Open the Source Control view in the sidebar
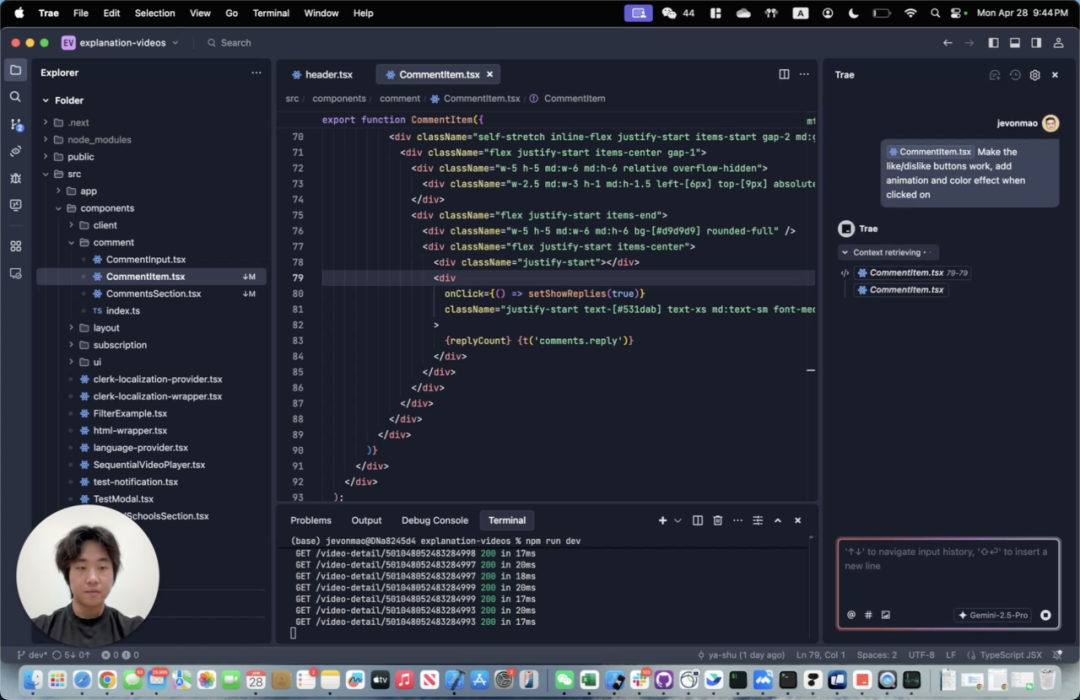 click(15, 124)
